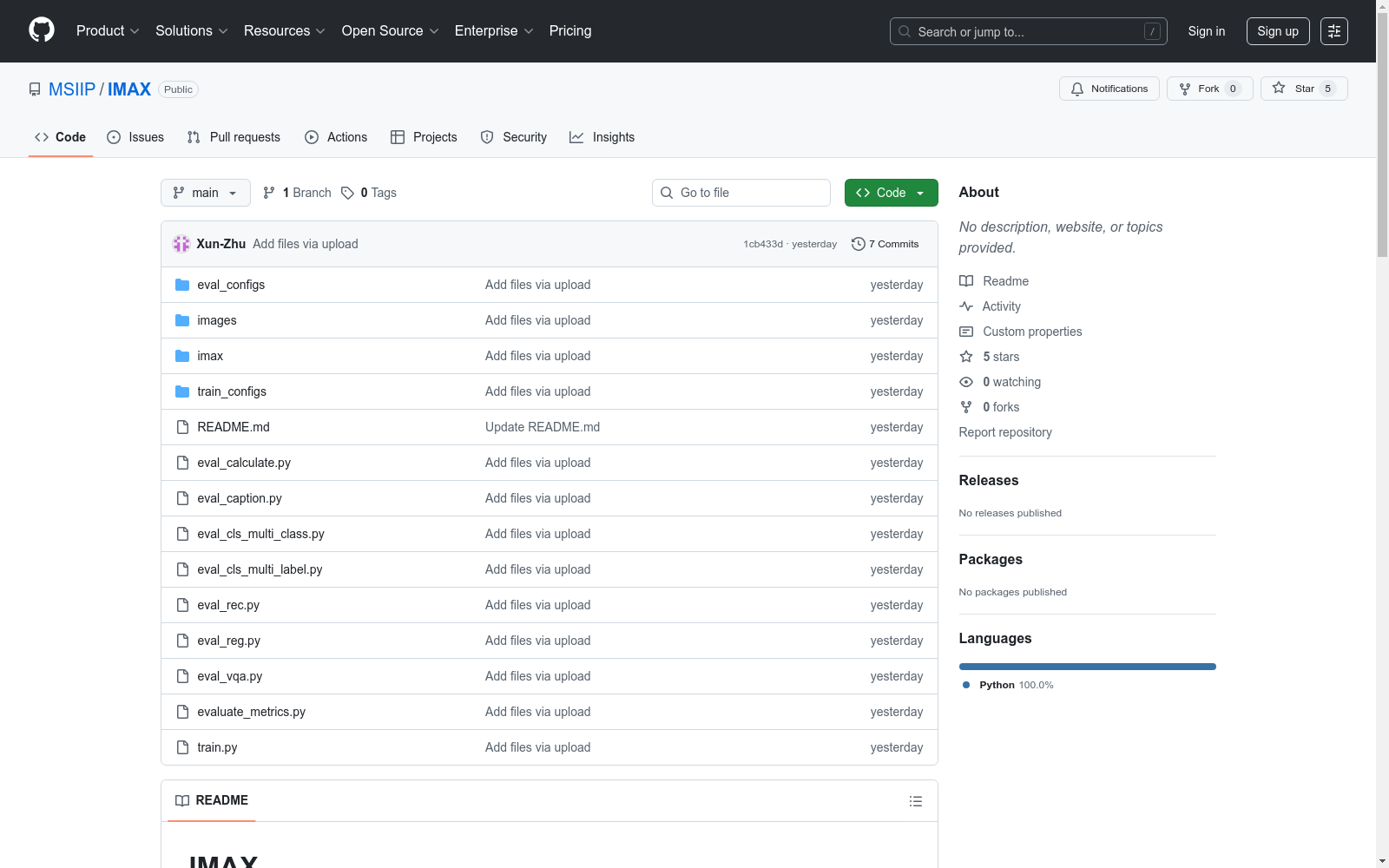This screenshot has width=1389, height=868.
Task: Click the Python 100.0% language link
Action: 1008,685
